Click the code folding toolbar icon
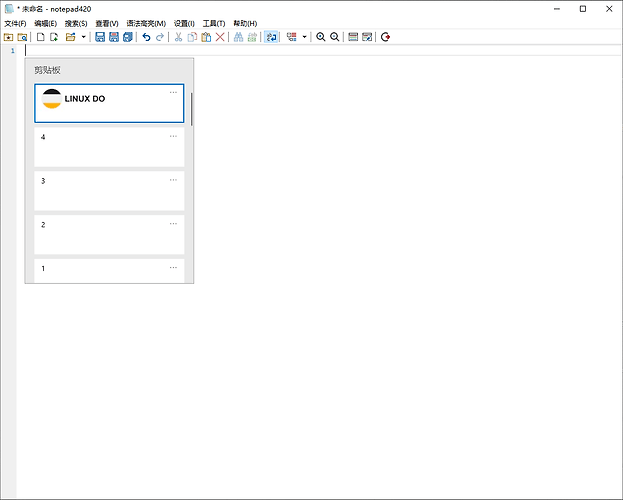 point(292,37)
